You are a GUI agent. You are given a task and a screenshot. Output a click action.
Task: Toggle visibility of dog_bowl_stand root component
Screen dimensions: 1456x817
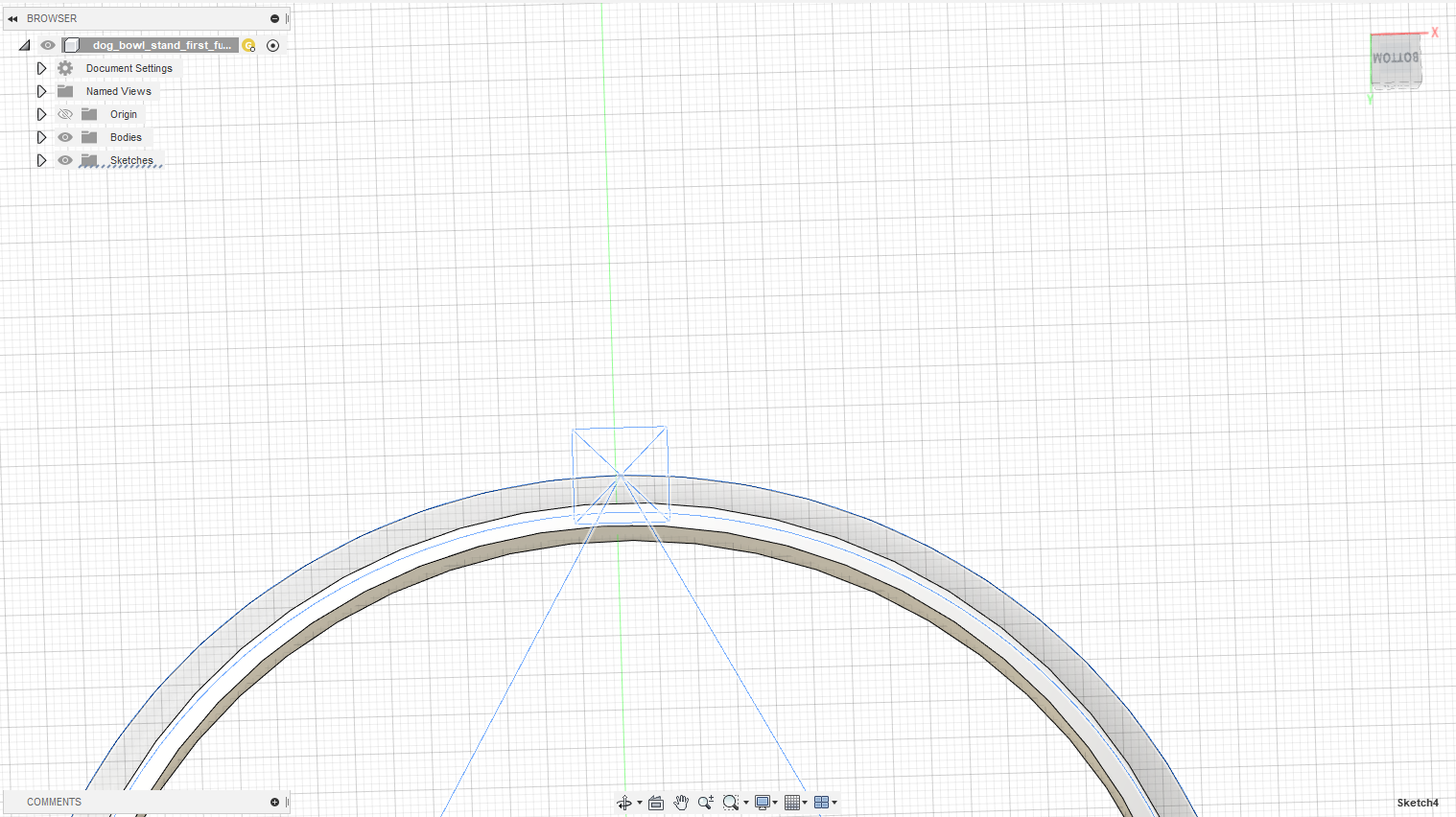[48, 45]
